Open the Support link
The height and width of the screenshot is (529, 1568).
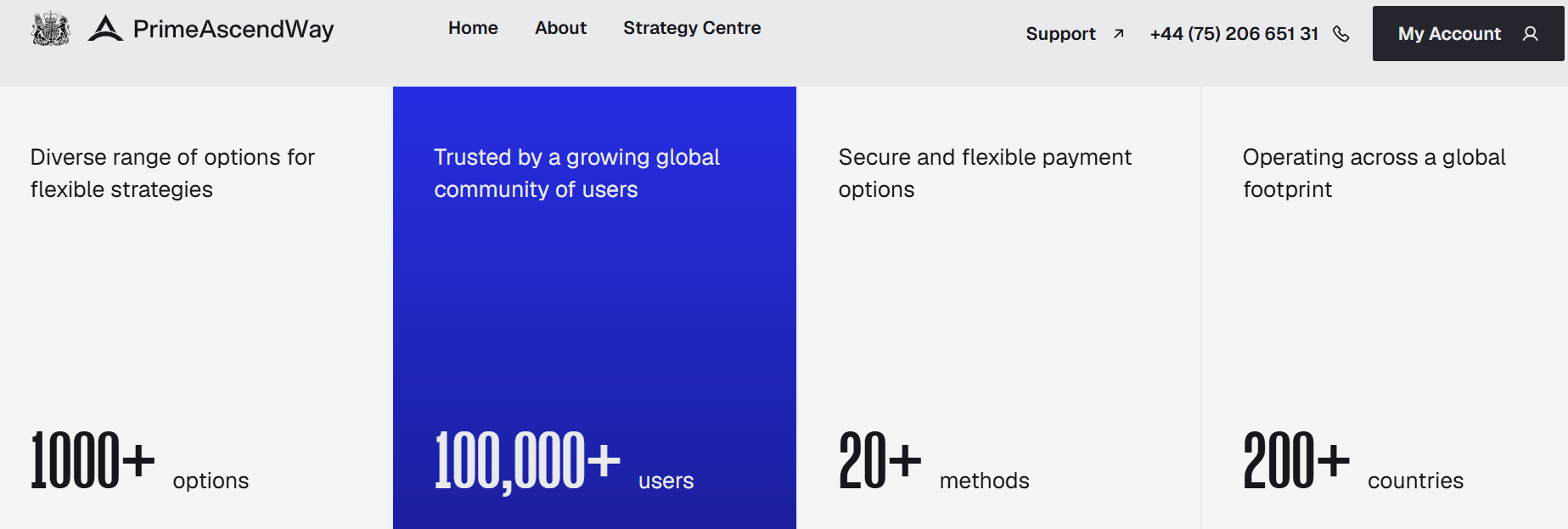click(x=1060, y=34)
